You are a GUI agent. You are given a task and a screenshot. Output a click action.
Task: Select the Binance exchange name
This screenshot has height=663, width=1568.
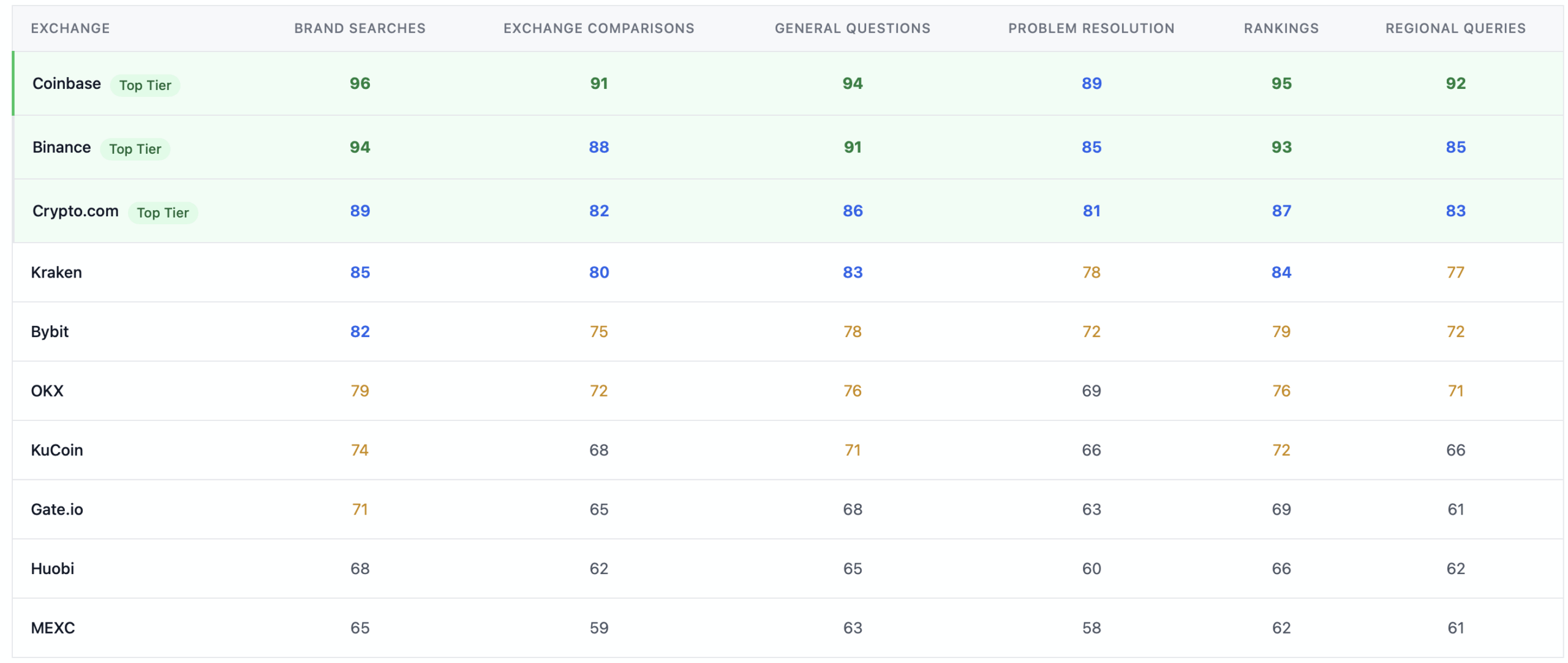coord(61,147)
